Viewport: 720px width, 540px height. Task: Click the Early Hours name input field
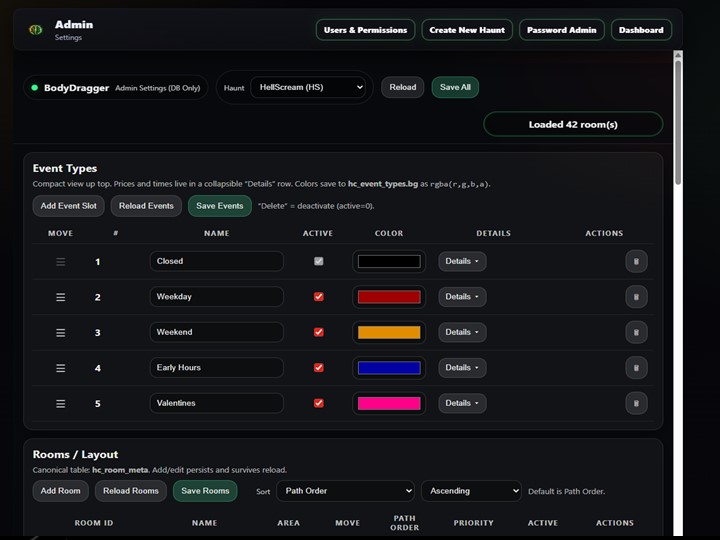pyautogui.click(x=216, y=367)
